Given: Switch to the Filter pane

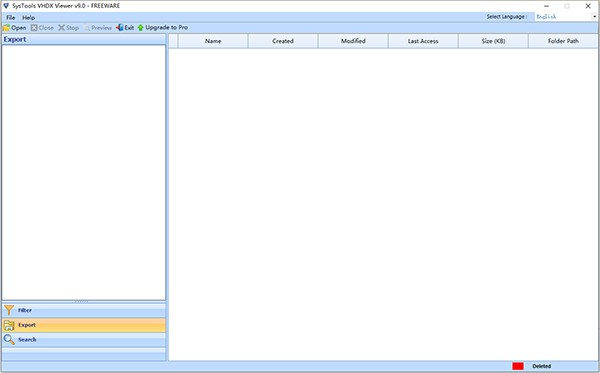Looking at the screenshot, I should [84, 310].
